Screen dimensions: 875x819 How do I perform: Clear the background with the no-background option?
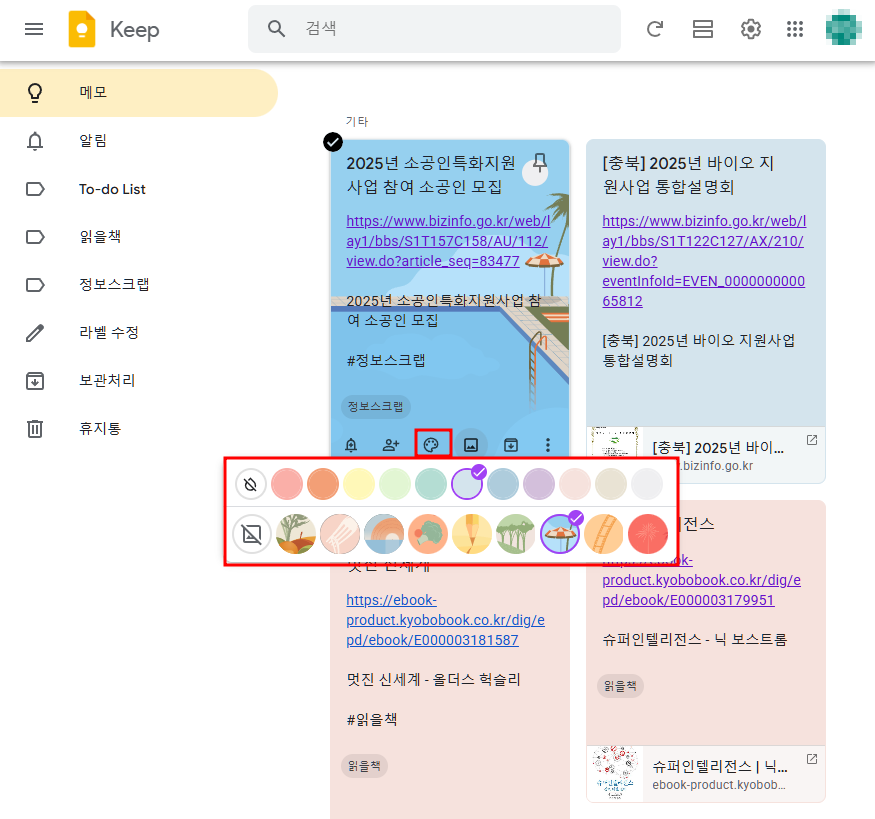(251, 534)
